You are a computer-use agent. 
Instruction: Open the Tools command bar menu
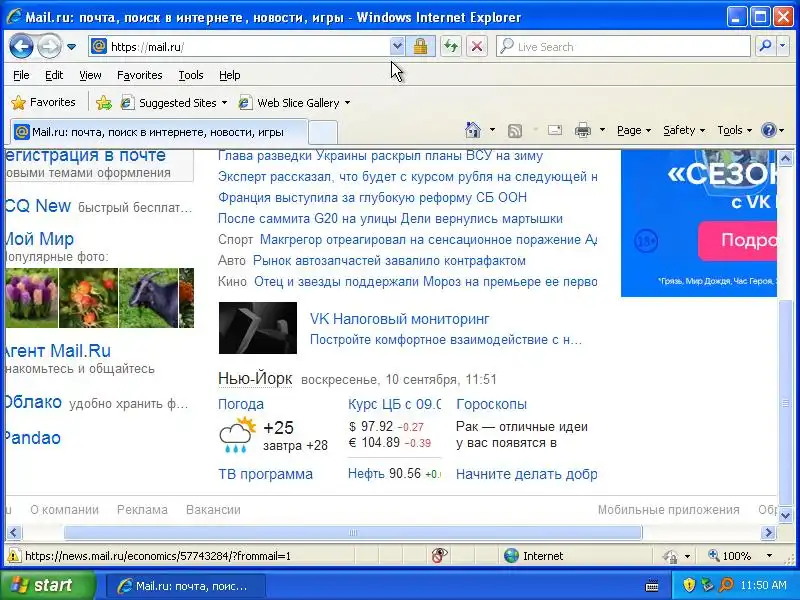pyautogui.click(x=734, y=131)
